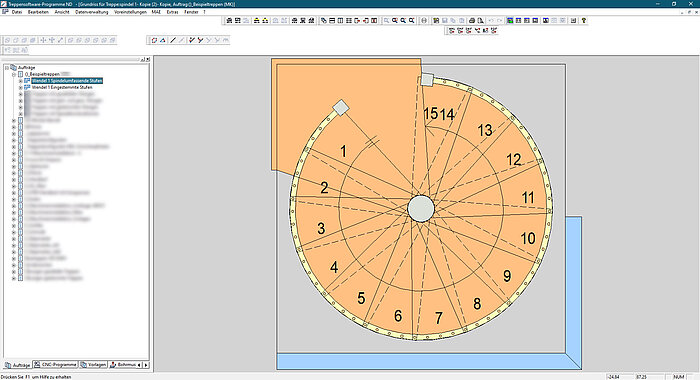Open the Bearbeiten menu
700x380 pixels.
[x=38, y=12]
